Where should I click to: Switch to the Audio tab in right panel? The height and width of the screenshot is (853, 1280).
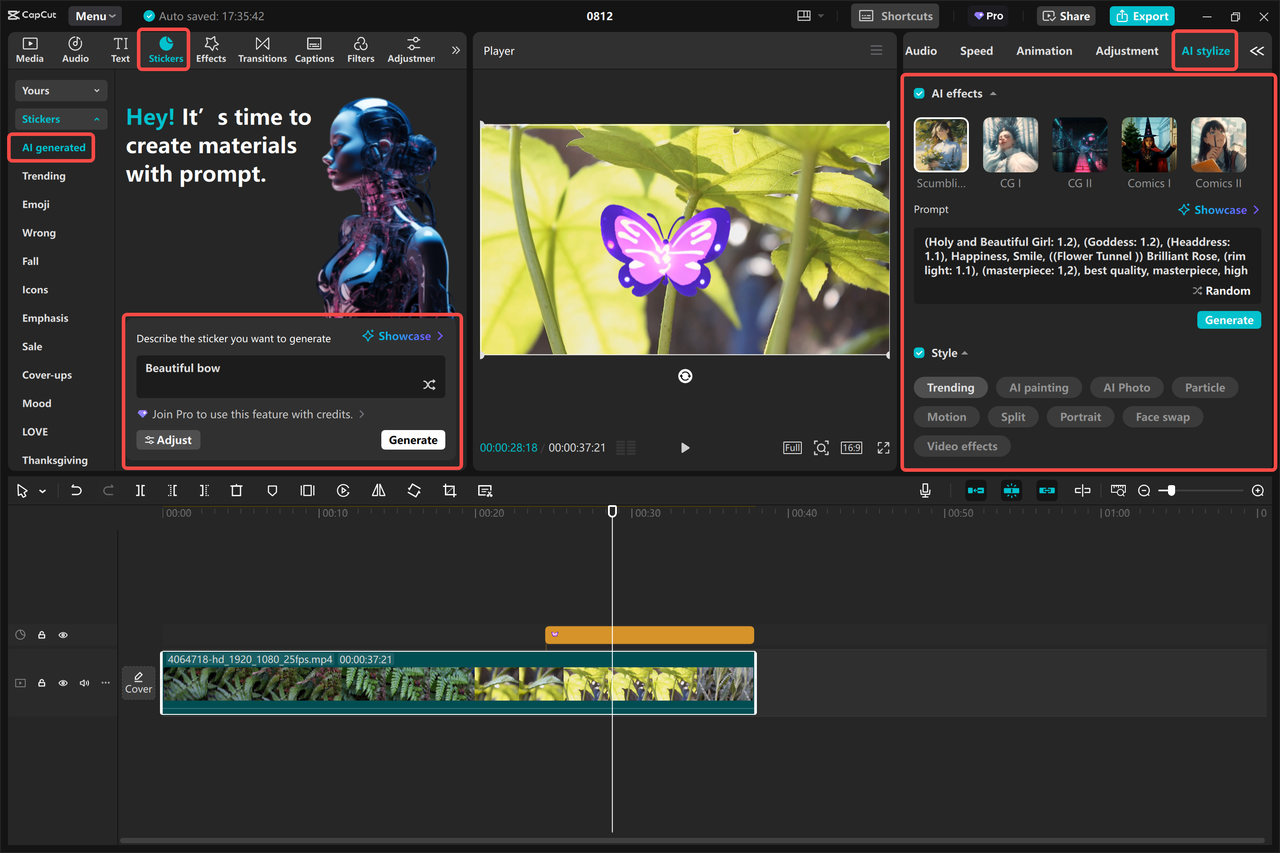click(x=921, y=51)
